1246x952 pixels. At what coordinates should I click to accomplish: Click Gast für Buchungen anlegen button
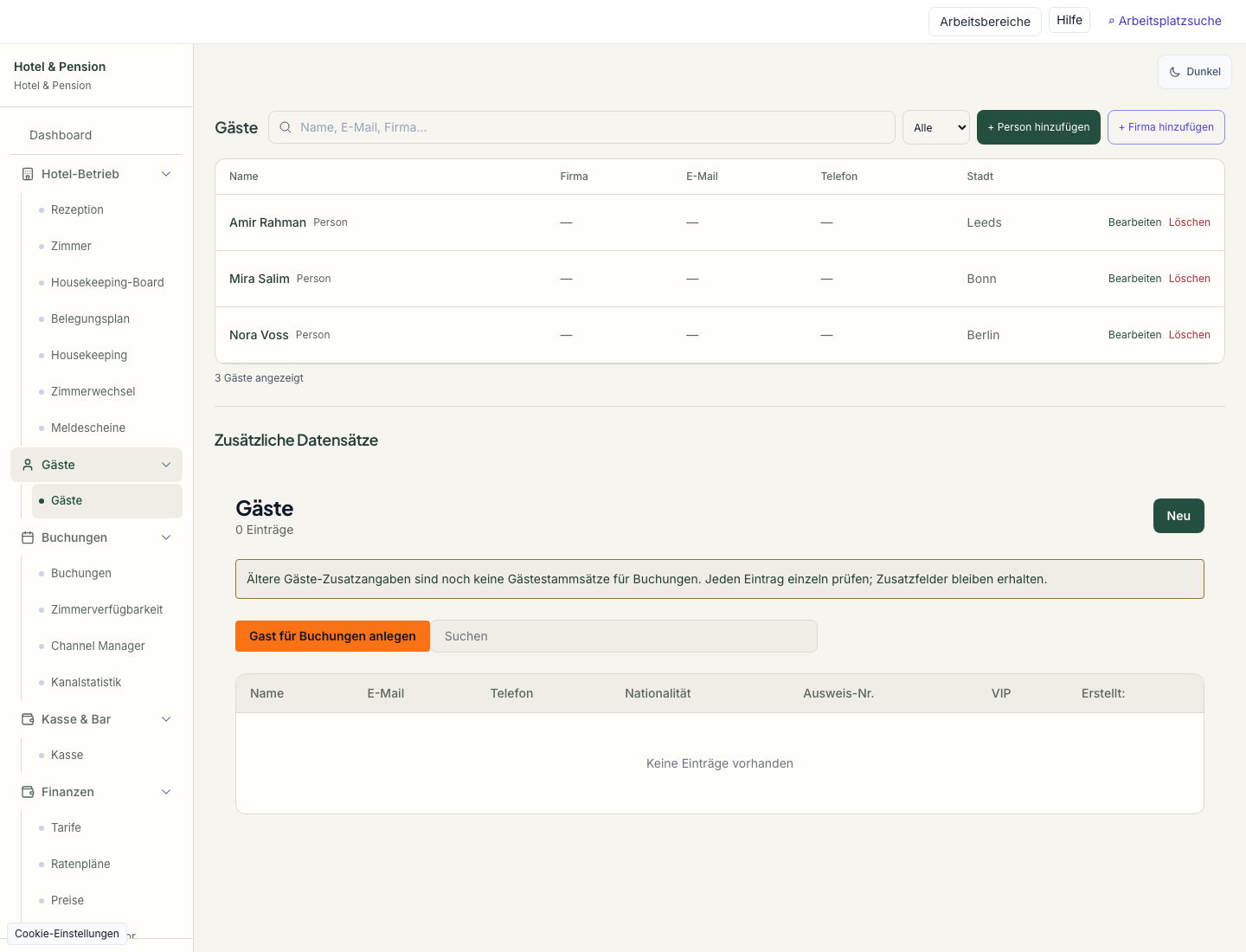[332, 636]
